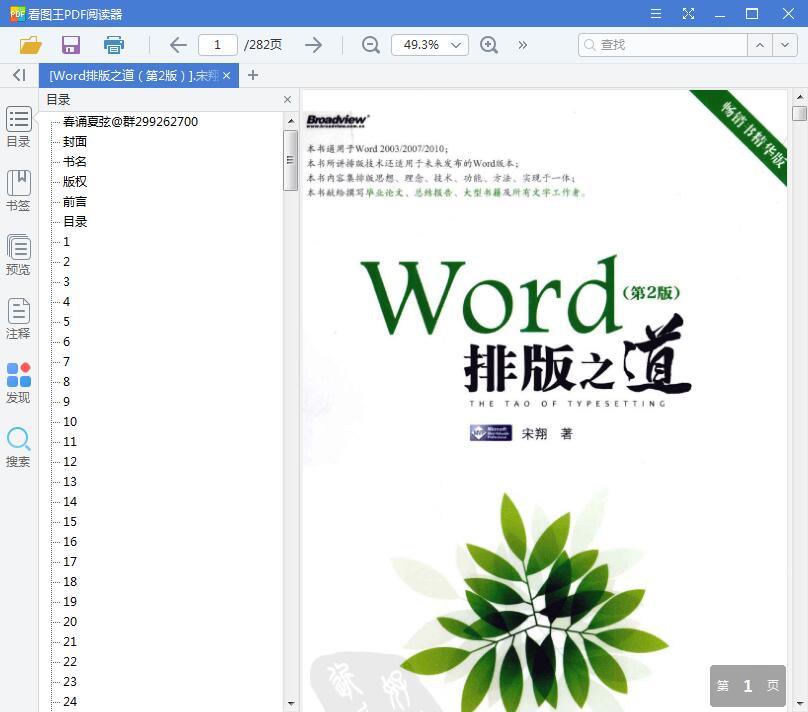Screen dimensions: 808x712
Task: Close the Word排版之道 document tab
Action: 227,75
